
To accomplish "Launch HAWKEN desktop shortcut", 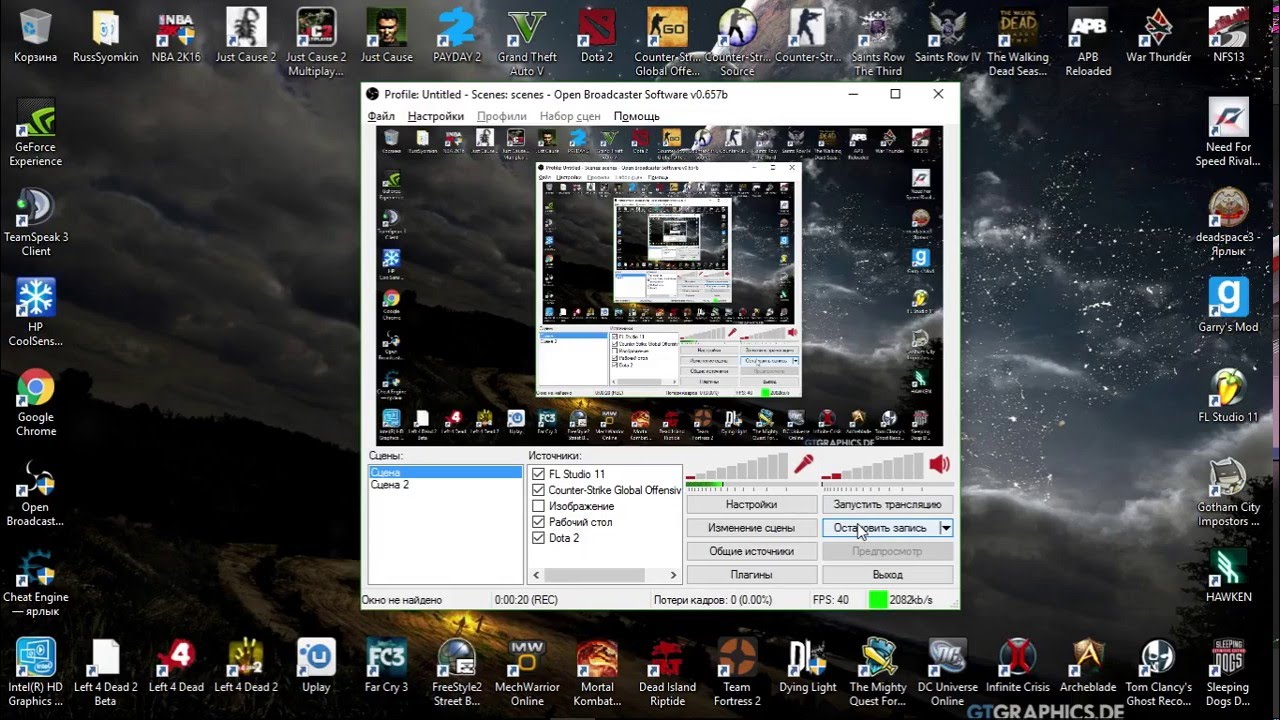I will 1228,576.
